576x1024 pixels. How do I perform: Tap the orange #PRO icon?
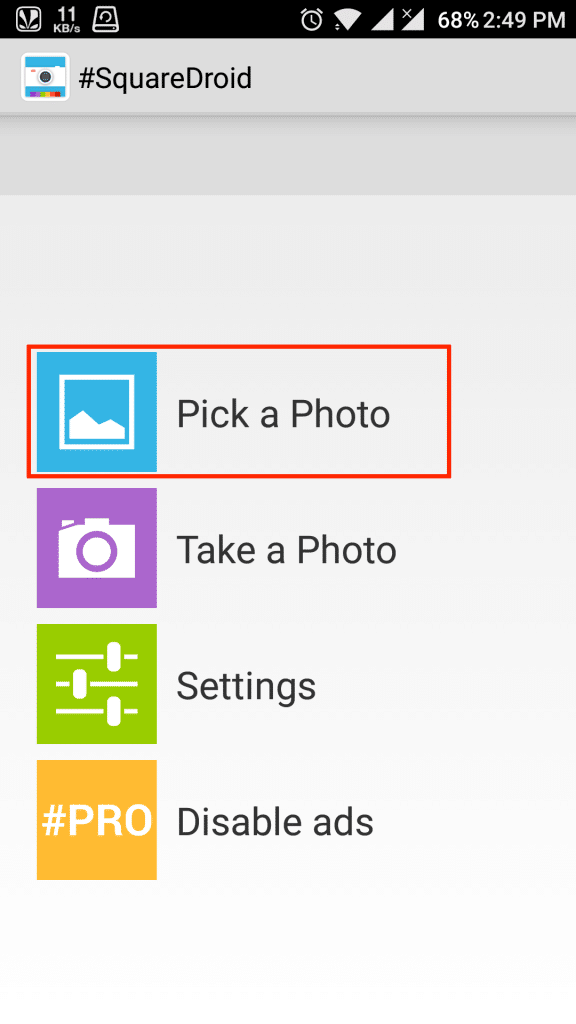tap(97, 820)
